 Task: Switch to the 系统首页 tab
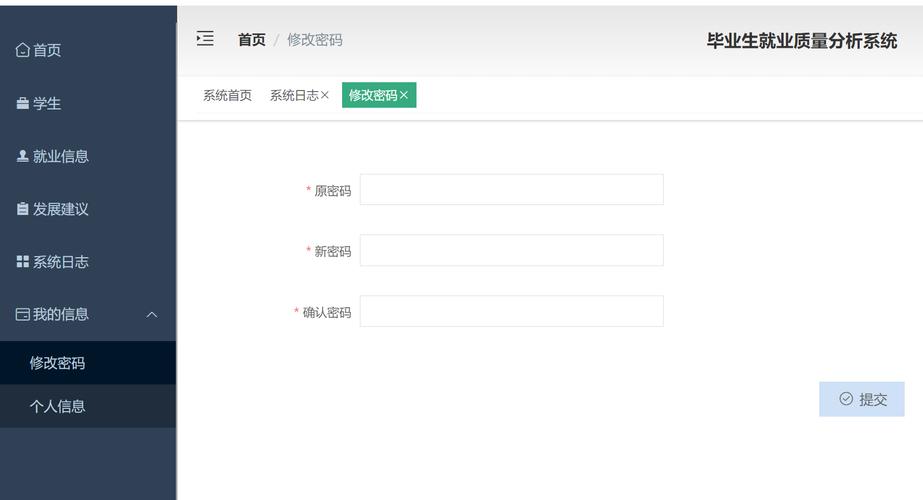click(x=227, y=96)
